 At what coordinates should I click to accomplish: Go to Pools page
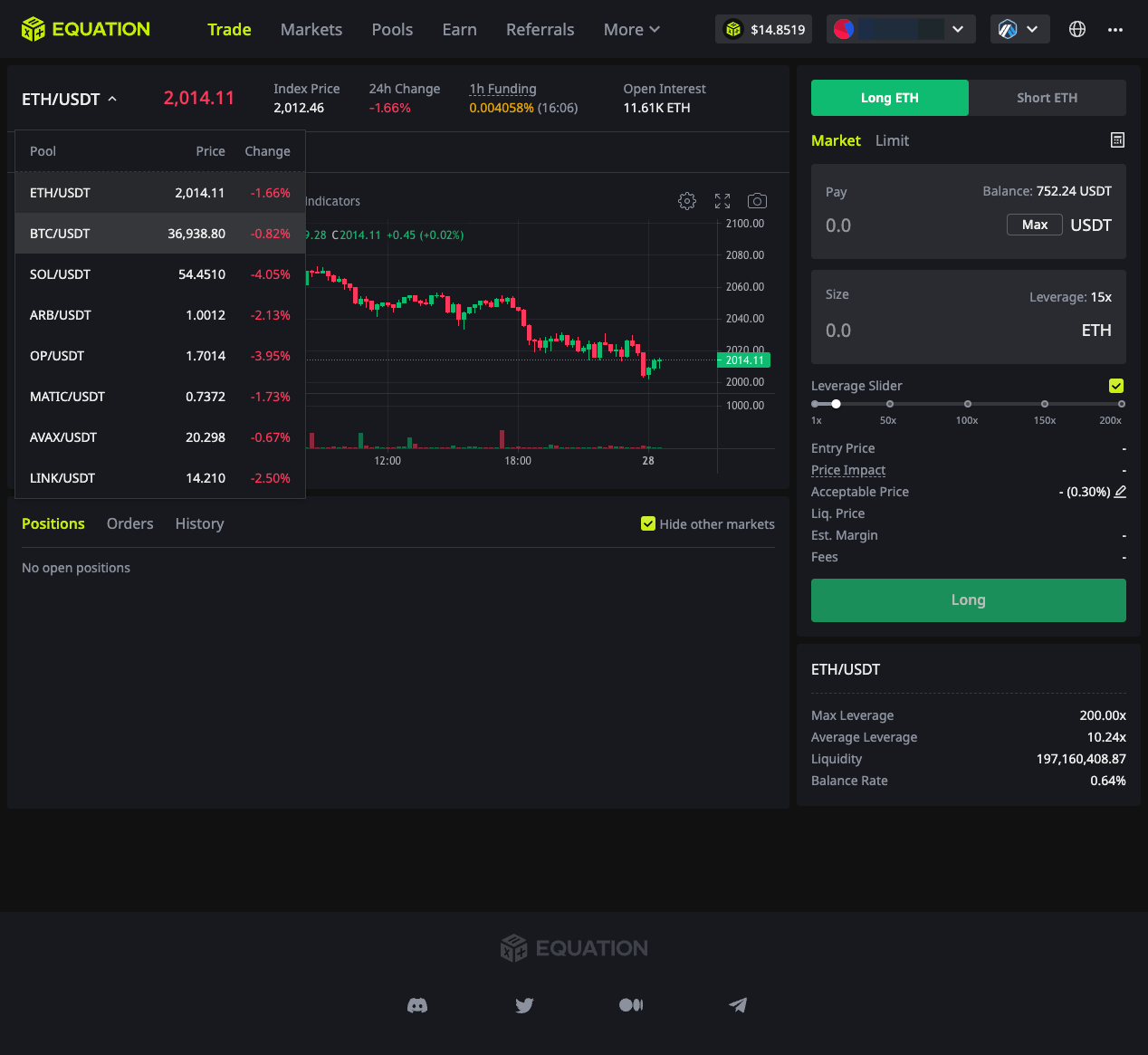point(392,29)
